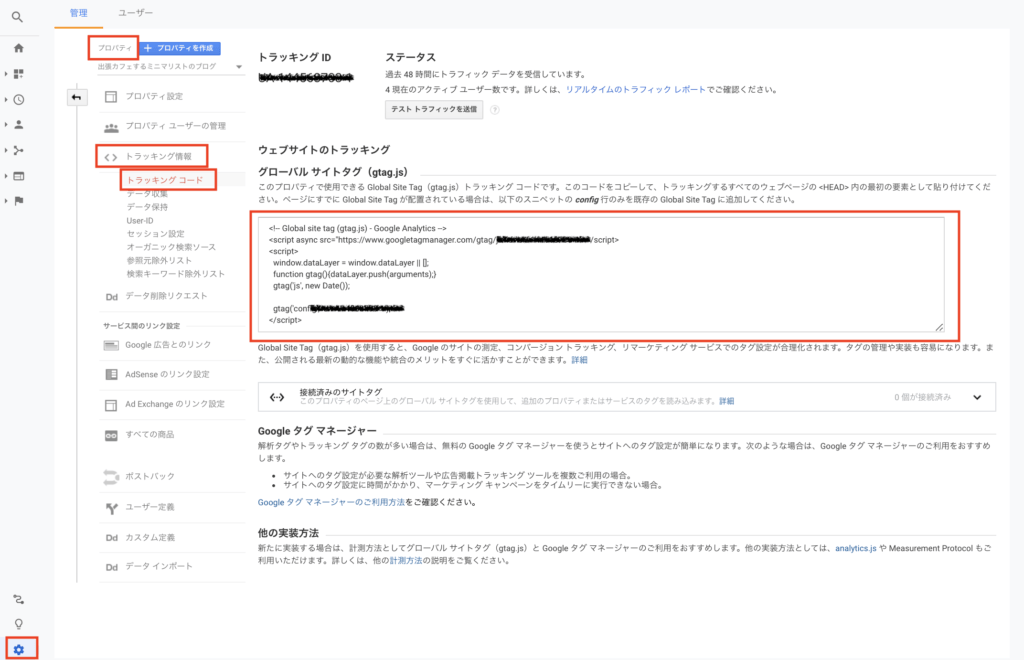Open the property selector dropdown 出張カフェするミニマリストのブログ
The image size is (1024, 660).
(x=170, y=67)
